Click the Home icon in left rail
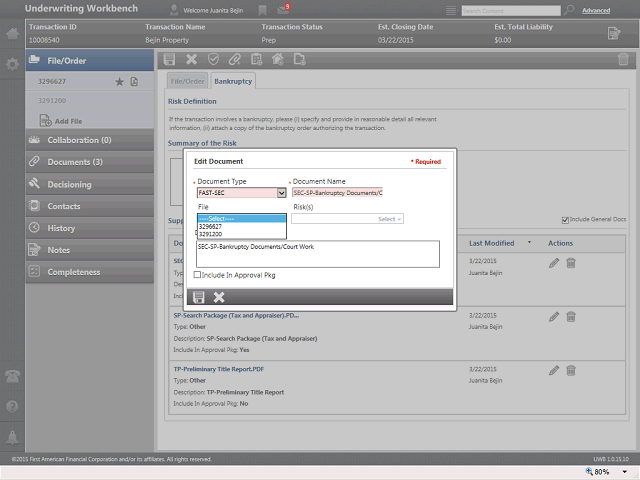Image resolution: width=640 pixels, height=480 pixels. pos(12,33)
